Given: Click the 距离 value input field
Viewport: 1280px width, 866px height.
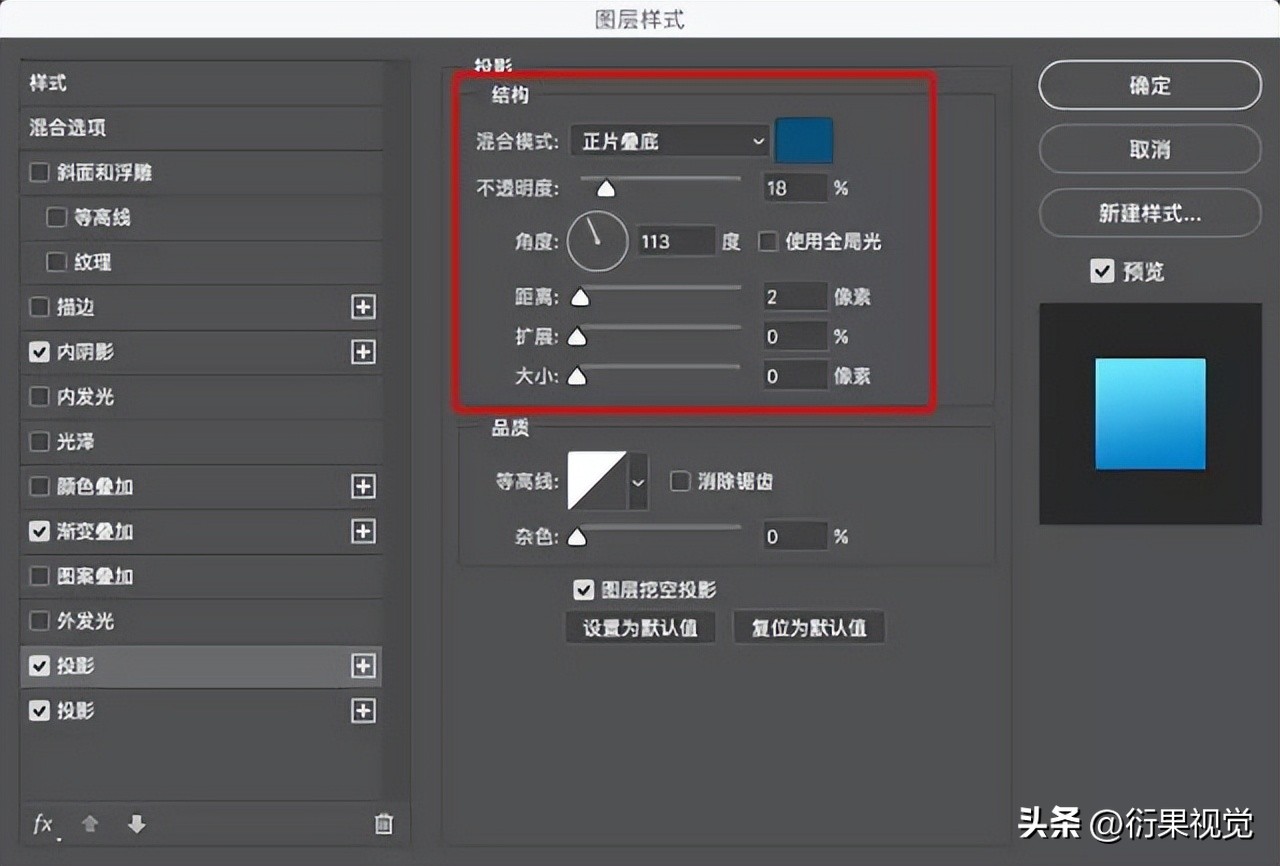Looking at the screenshot, I should tap(794, 296).
